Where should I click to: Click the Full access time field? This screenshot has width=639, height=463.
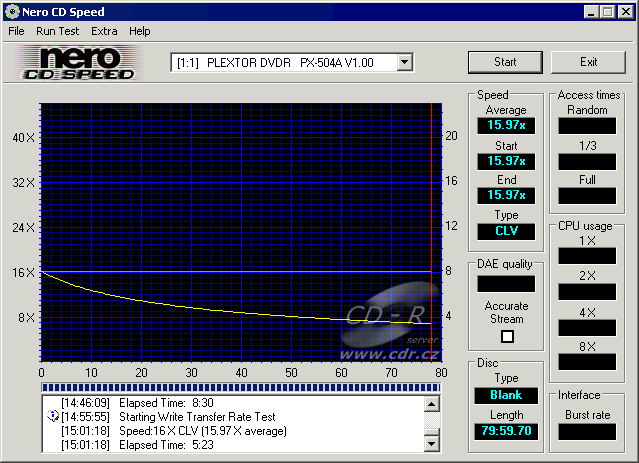coord(587,196)
